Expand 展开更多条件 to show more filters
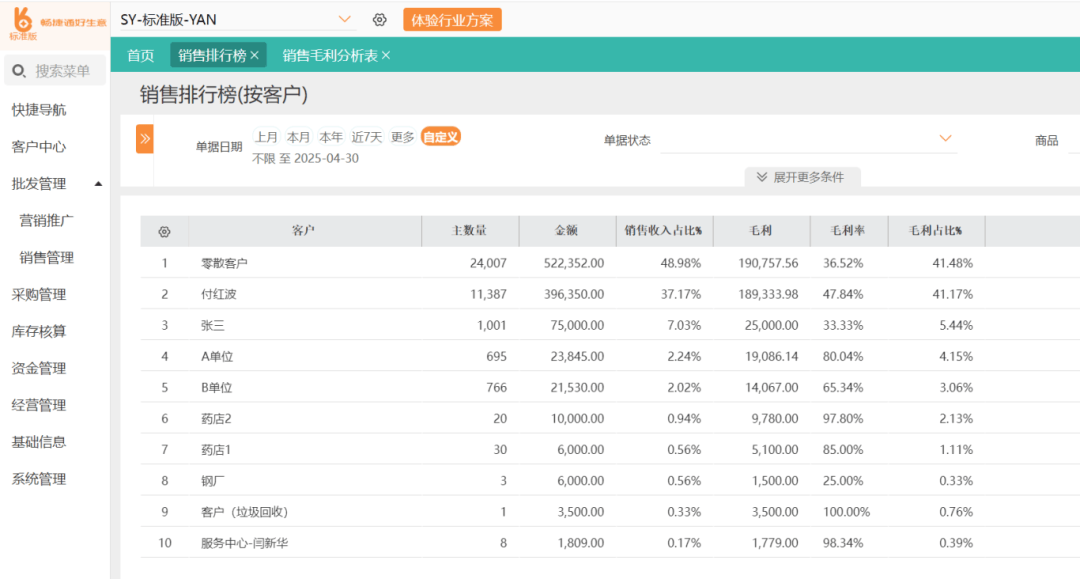The image size is (1080, 579). 803,176
